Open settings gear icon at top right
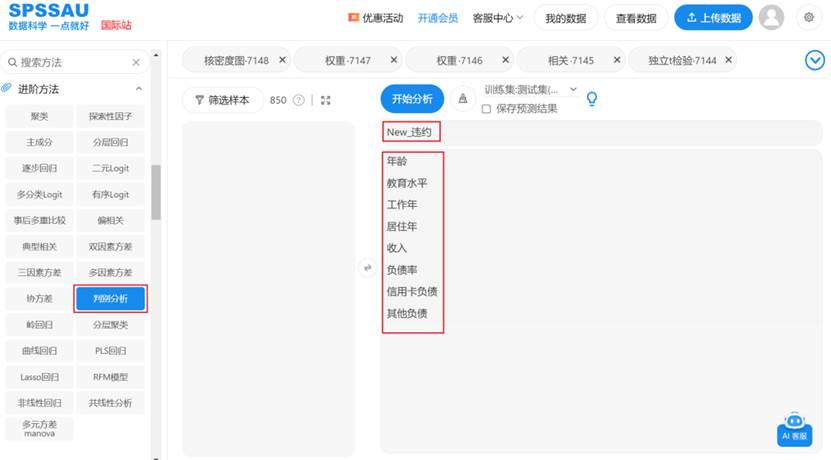The height and width of the screenshot is (460, 831). [809, 17]
